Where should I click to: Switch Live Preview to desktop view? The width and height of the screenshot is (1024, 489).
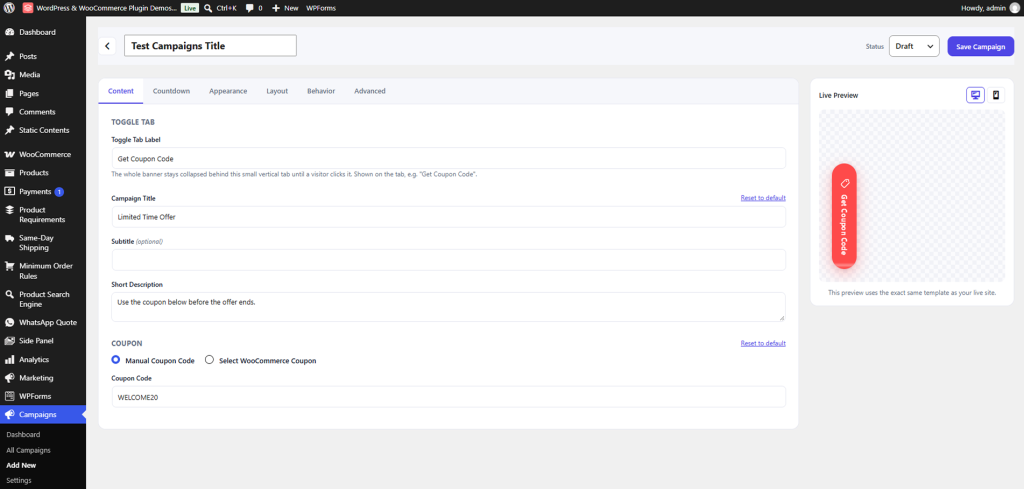click(975, 95)
